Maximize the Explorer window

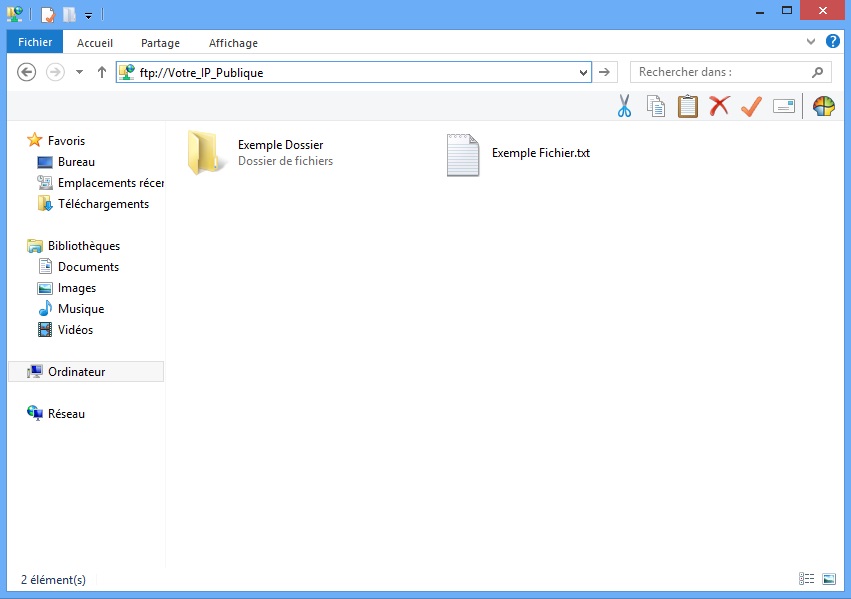[786, 10]
